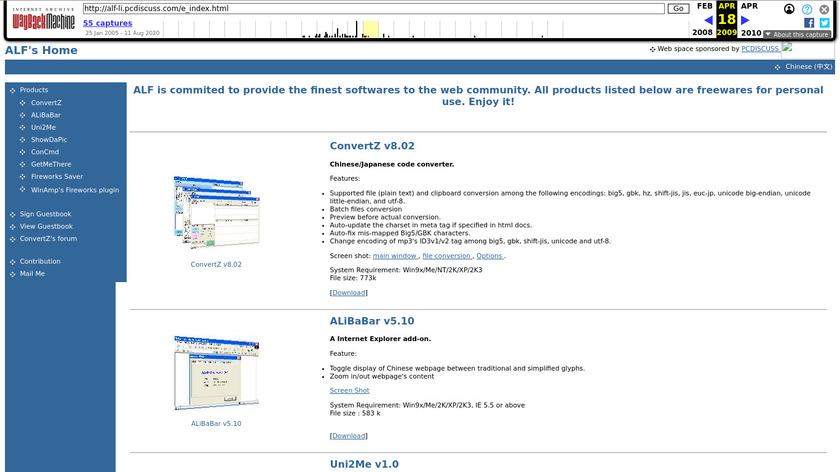Click the ConvertZ screenshot thumbnail
The height and width of the screenshot is (472, 840).
[x=216, y=212]
